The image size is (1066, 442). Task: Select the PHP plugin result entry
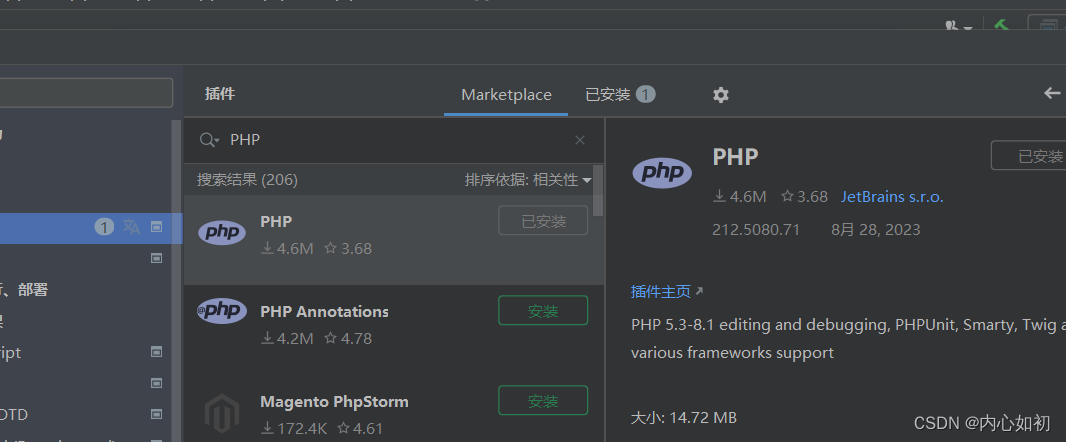pos(380,236)
